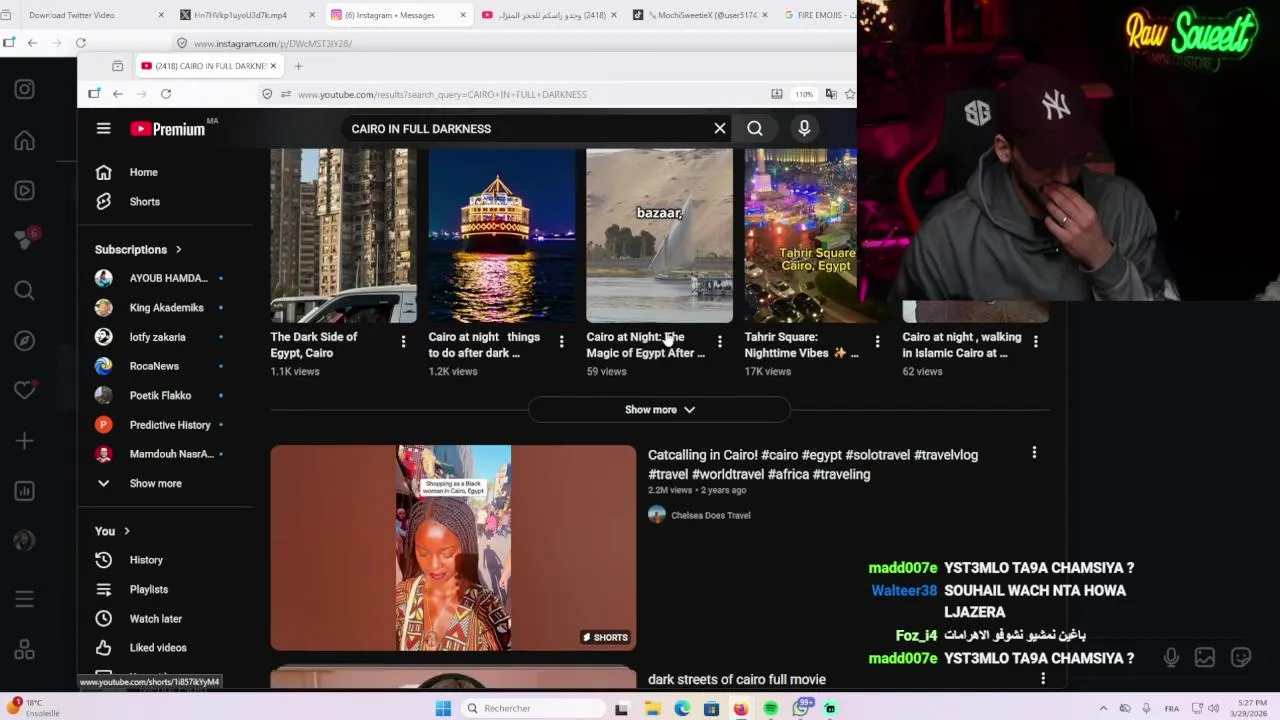
Task: Open Instagram search magnifier icon
Action: pyautogui.click(x=25, y=290)
